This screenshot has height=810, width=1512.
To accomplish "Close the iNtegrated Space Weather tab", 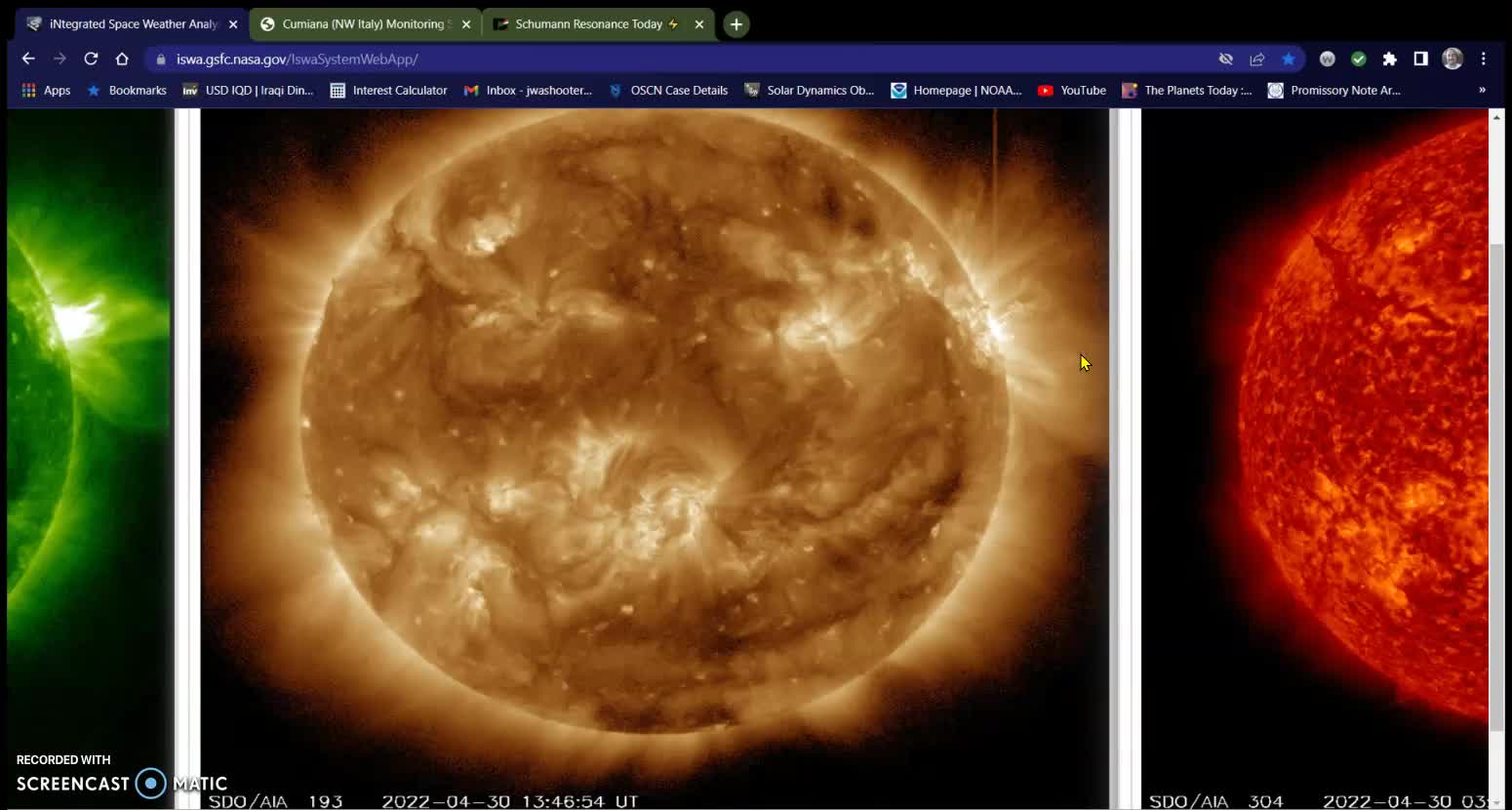I will 233,24.
